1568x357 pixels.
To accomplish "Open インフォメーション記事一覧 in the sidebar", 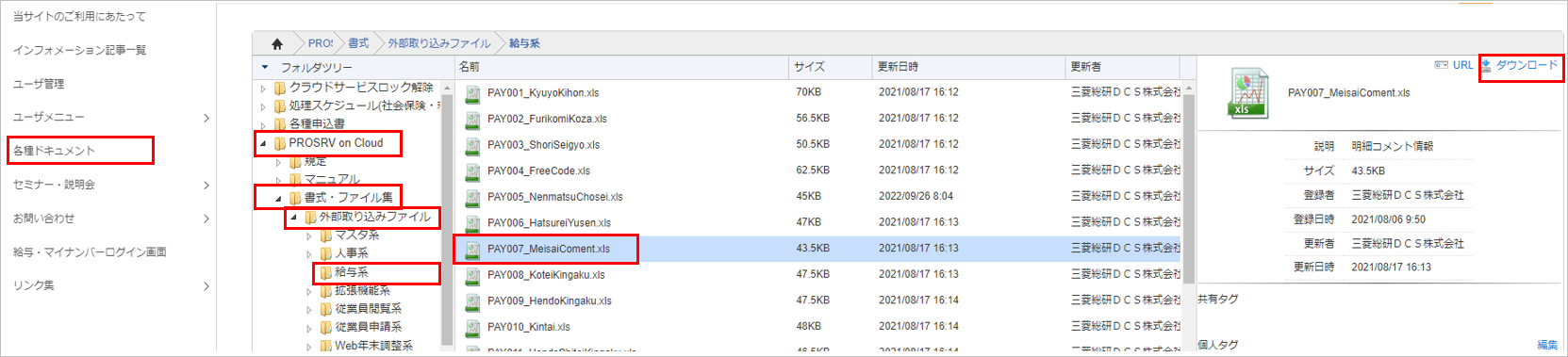I will (80, 50).
